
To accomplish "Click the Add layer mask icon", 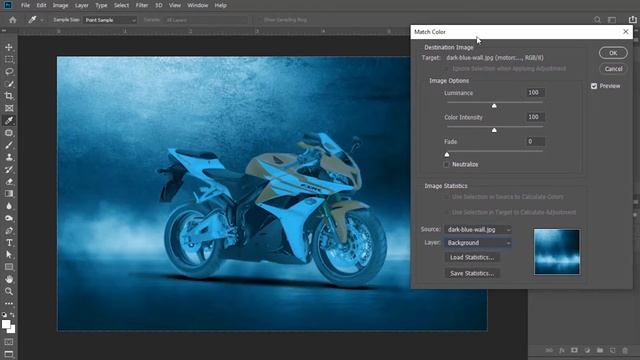I will (574, 350).
